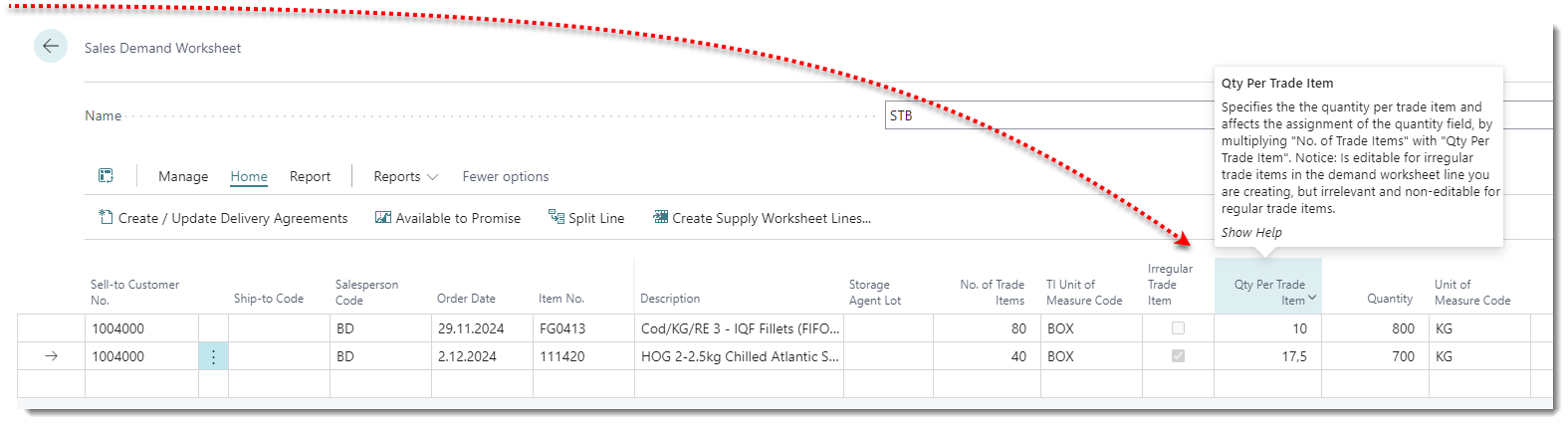Click the Split Line icon

[x=557, y=217]
